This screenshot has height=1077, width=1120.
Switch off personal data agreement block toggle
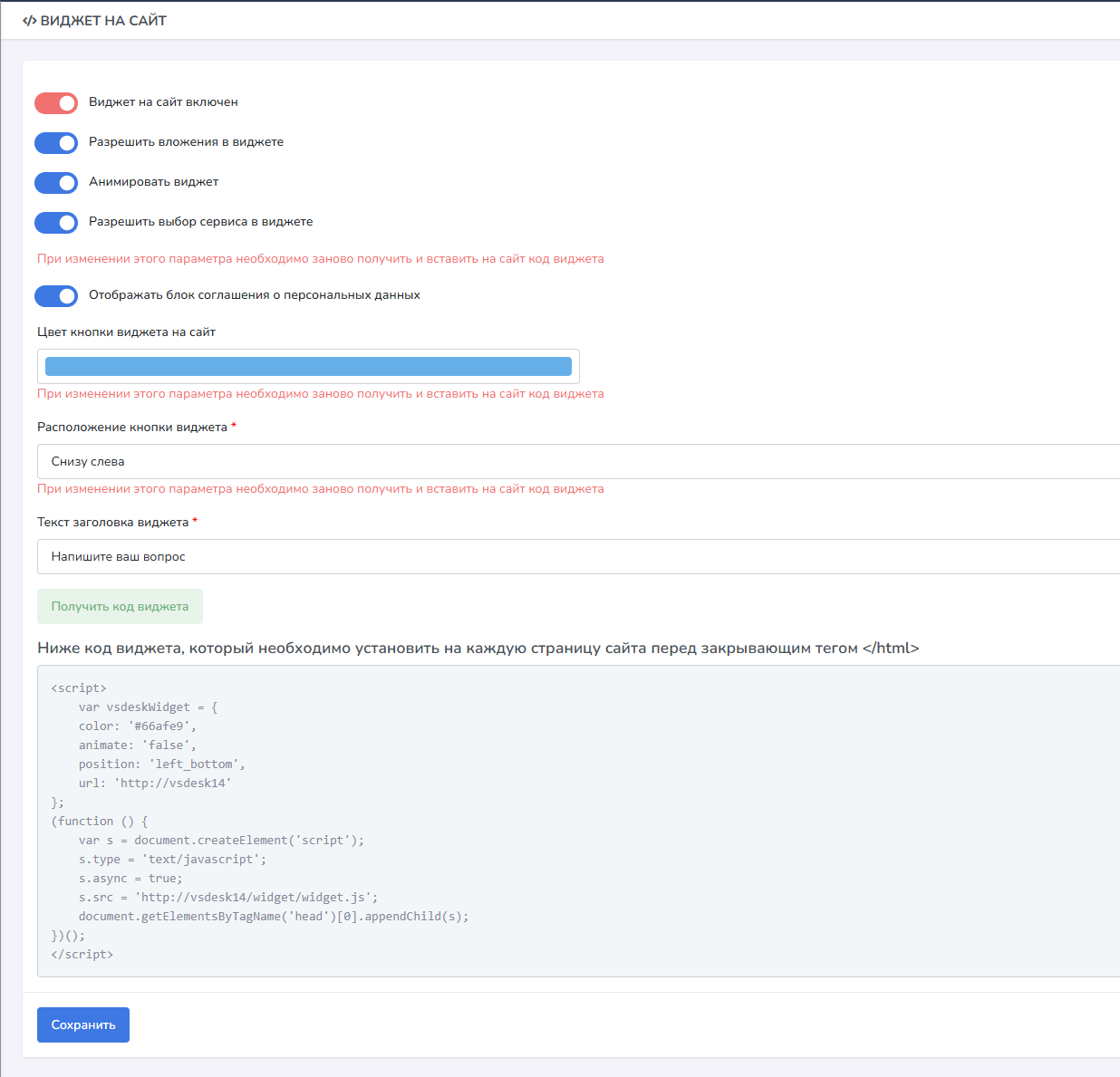click(x=56, y=296)
